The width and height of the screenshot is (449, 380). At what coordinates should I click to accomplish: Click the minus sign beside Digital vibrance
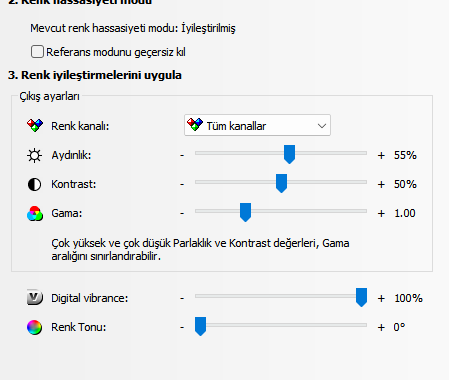[x=182, y=298]
